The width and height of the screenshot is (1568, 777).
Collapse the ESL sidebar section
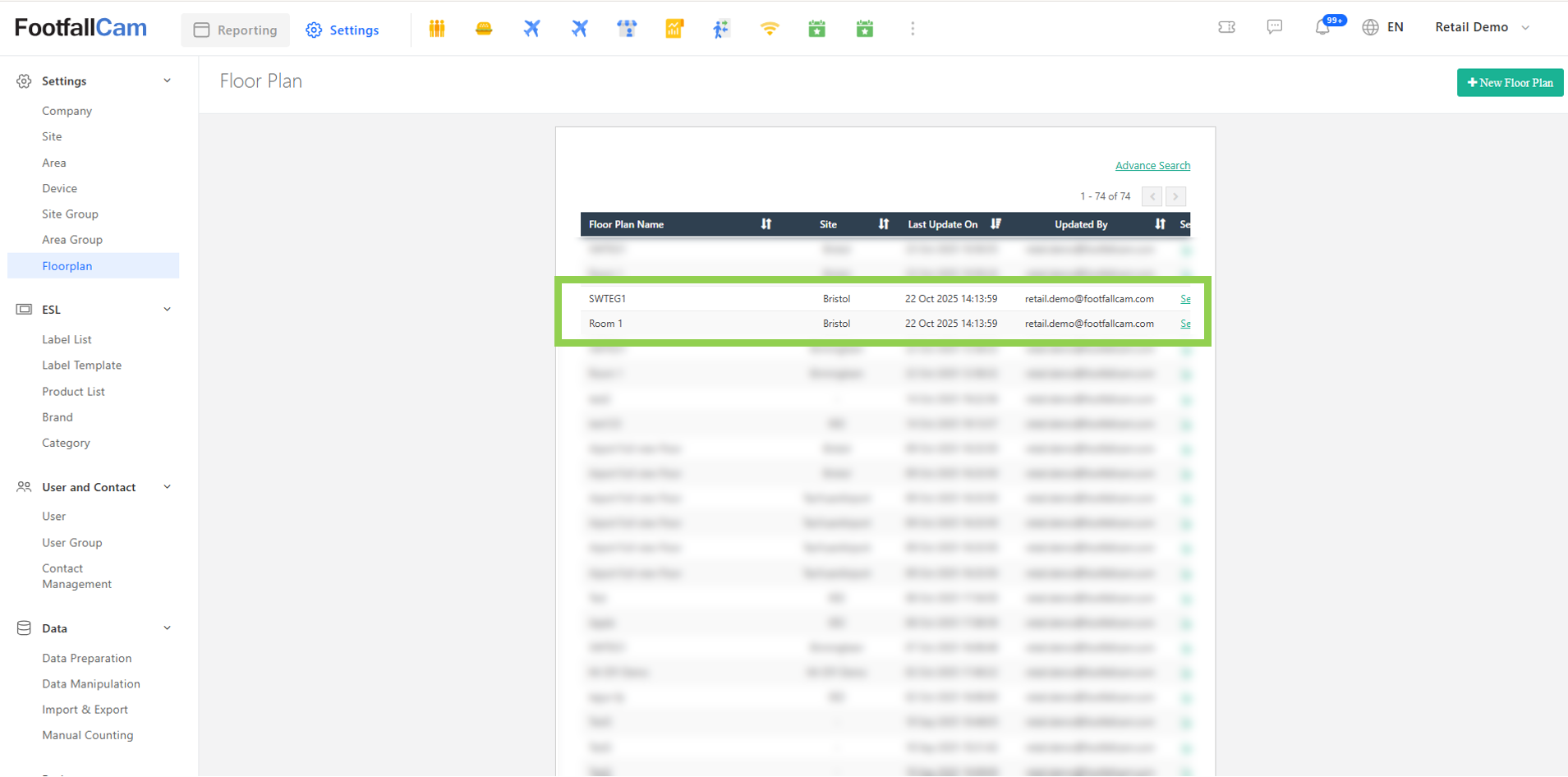(x=167, y=310)
